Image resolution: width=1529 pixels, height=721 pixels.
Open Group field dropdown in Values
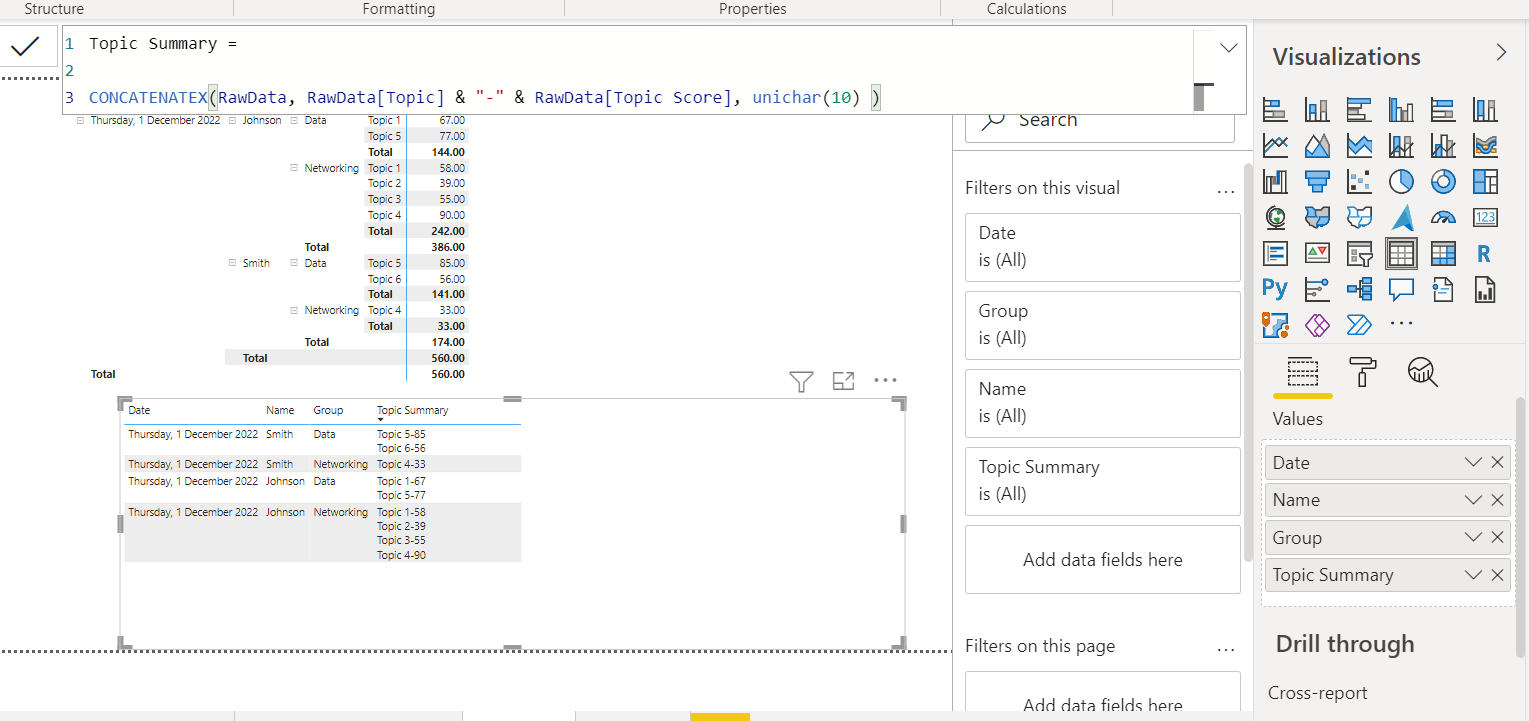[1472, 537]
